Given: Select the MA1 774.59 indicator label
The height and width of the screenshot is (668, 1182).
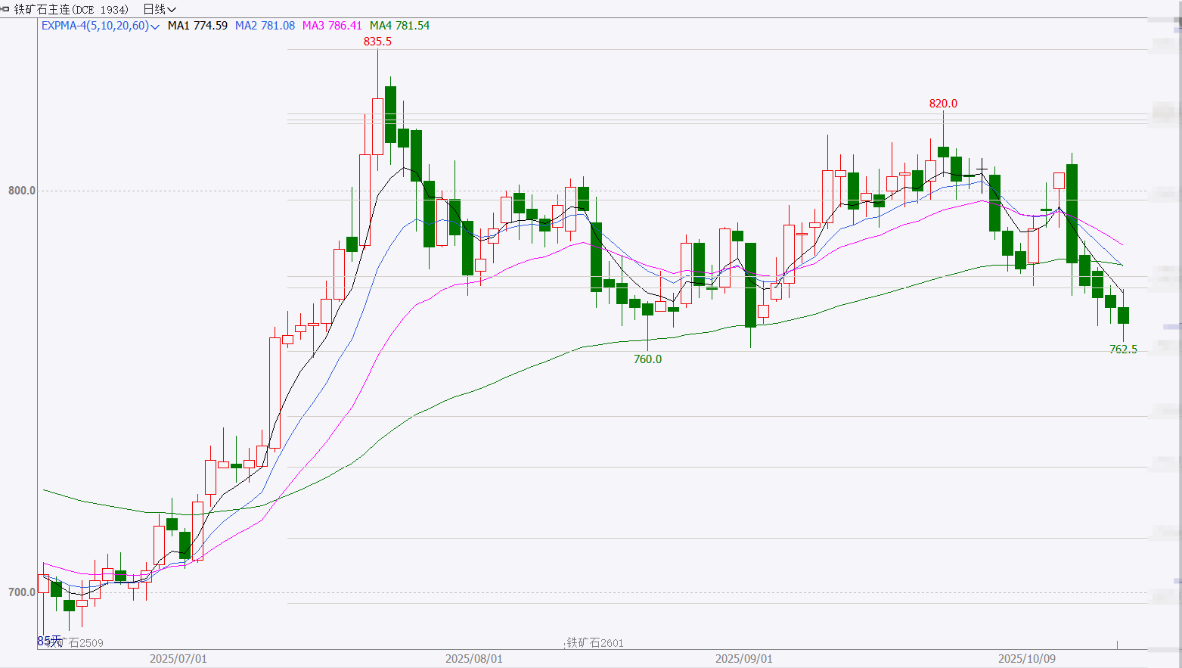Looking at the screenshot, I should 198,25.
